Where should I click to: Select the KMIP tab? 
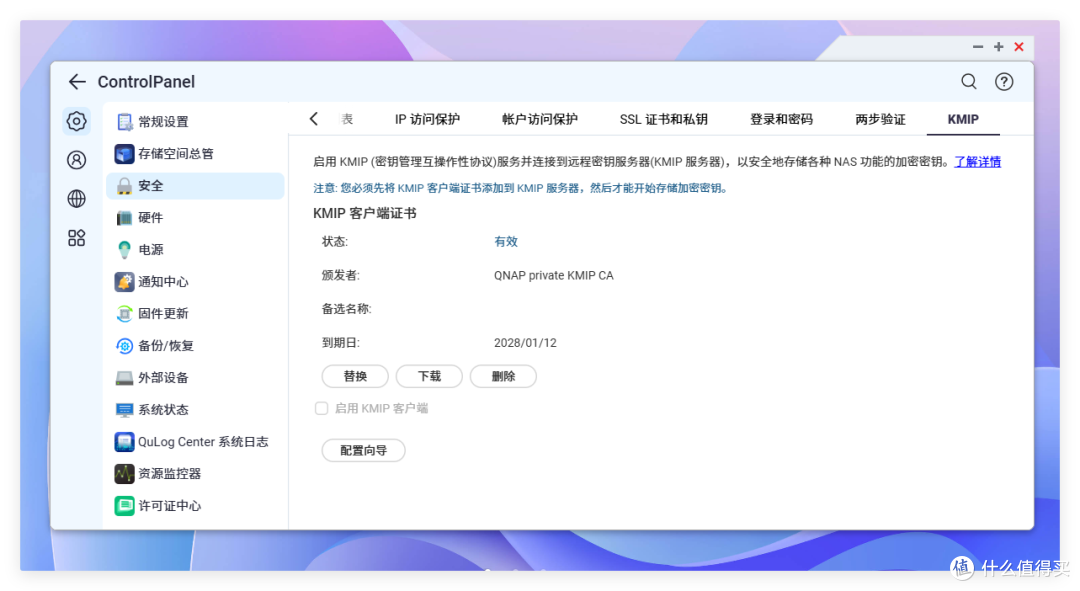(963, 119)
